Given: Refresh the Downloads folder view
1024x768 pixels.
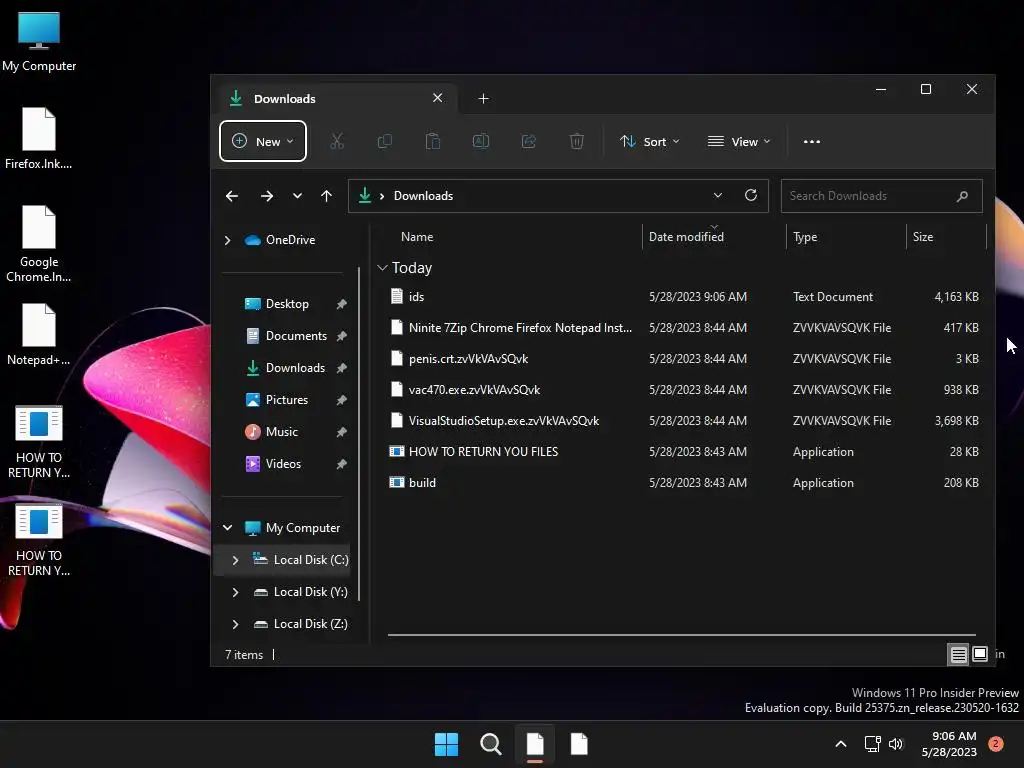Looking at the screenshot, I should [751, 195].
